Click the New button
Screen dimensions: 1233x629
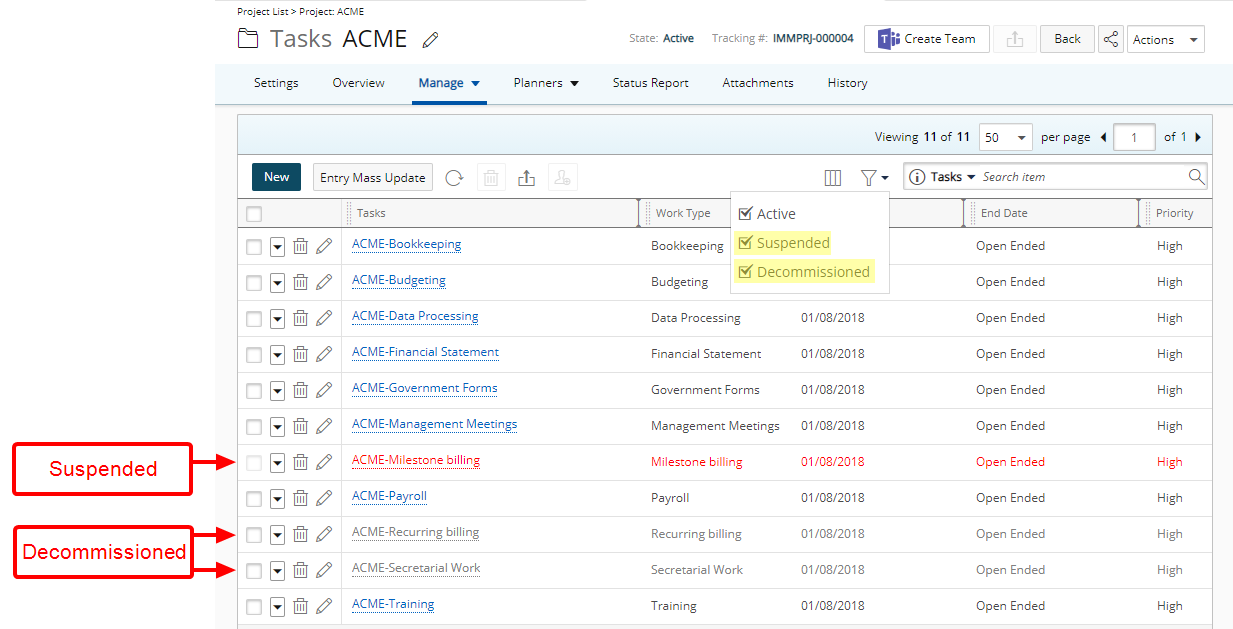click(x=277, y=177)
